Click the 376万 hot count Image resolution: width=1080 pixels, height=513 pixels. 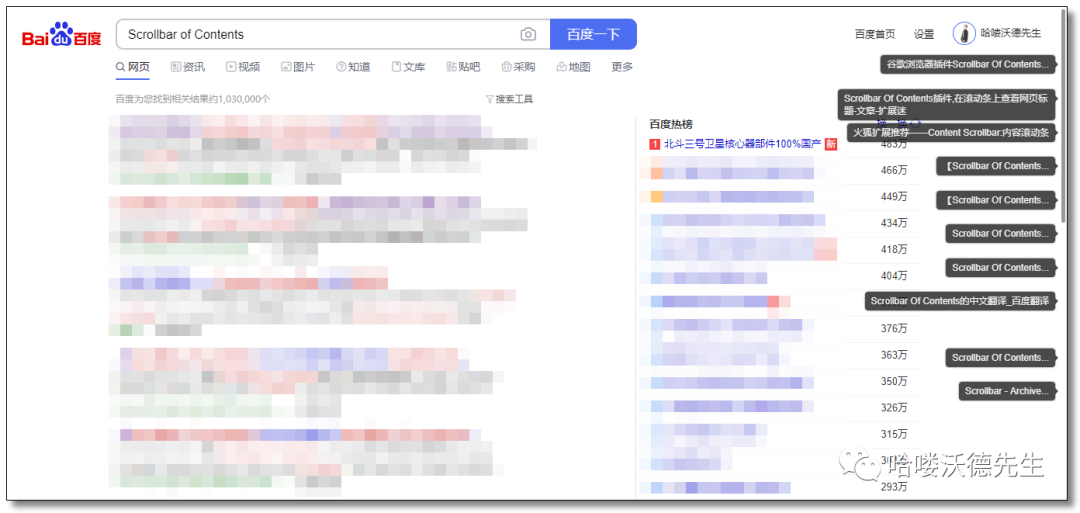(894, 328)
